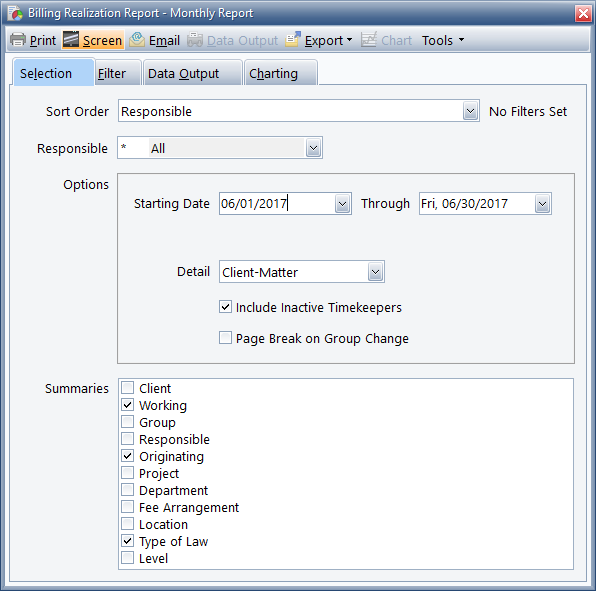Click the Email envelope icon

pos(137,40)
